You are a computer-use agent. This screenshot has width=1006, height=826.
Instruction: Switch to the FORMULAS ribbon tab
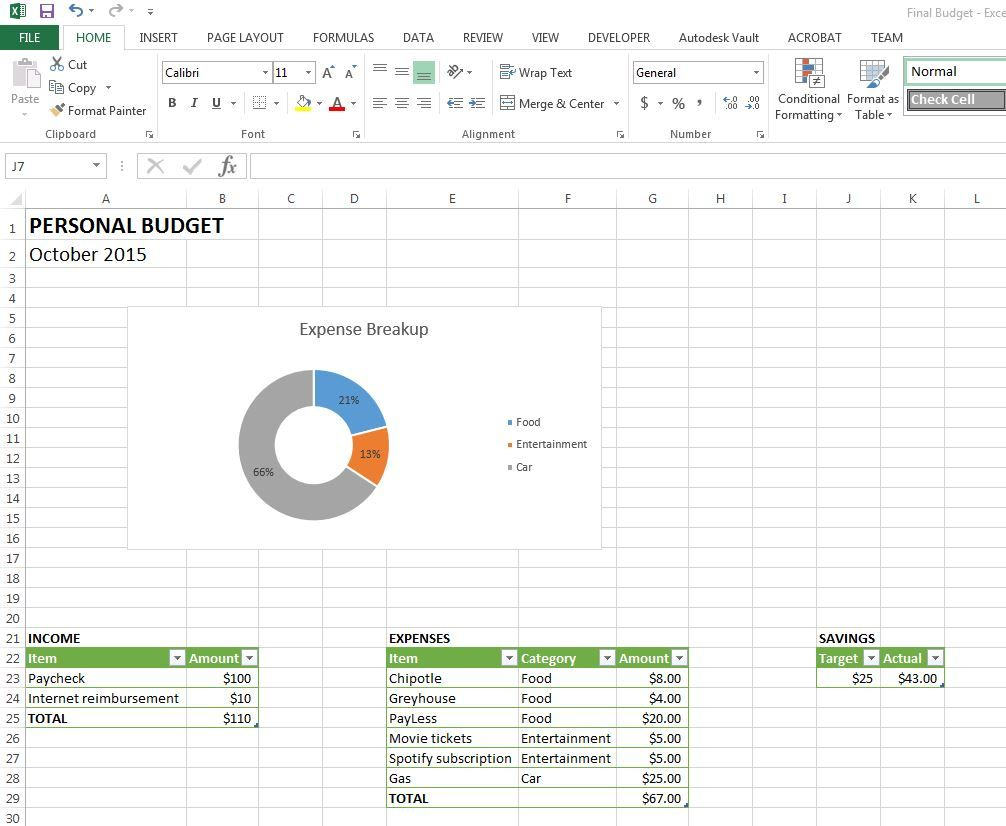coord(343,37)
